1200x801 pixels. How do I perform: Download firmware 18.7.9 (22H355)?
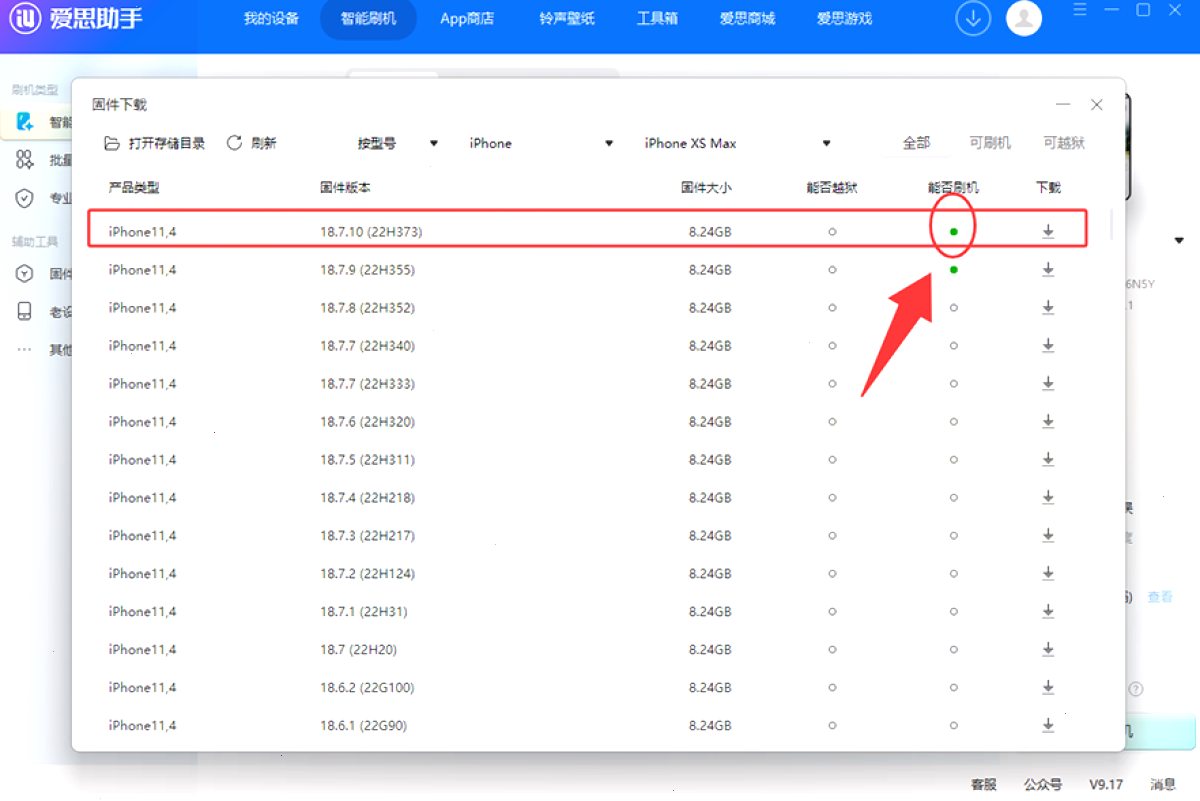click(1048, 270)
